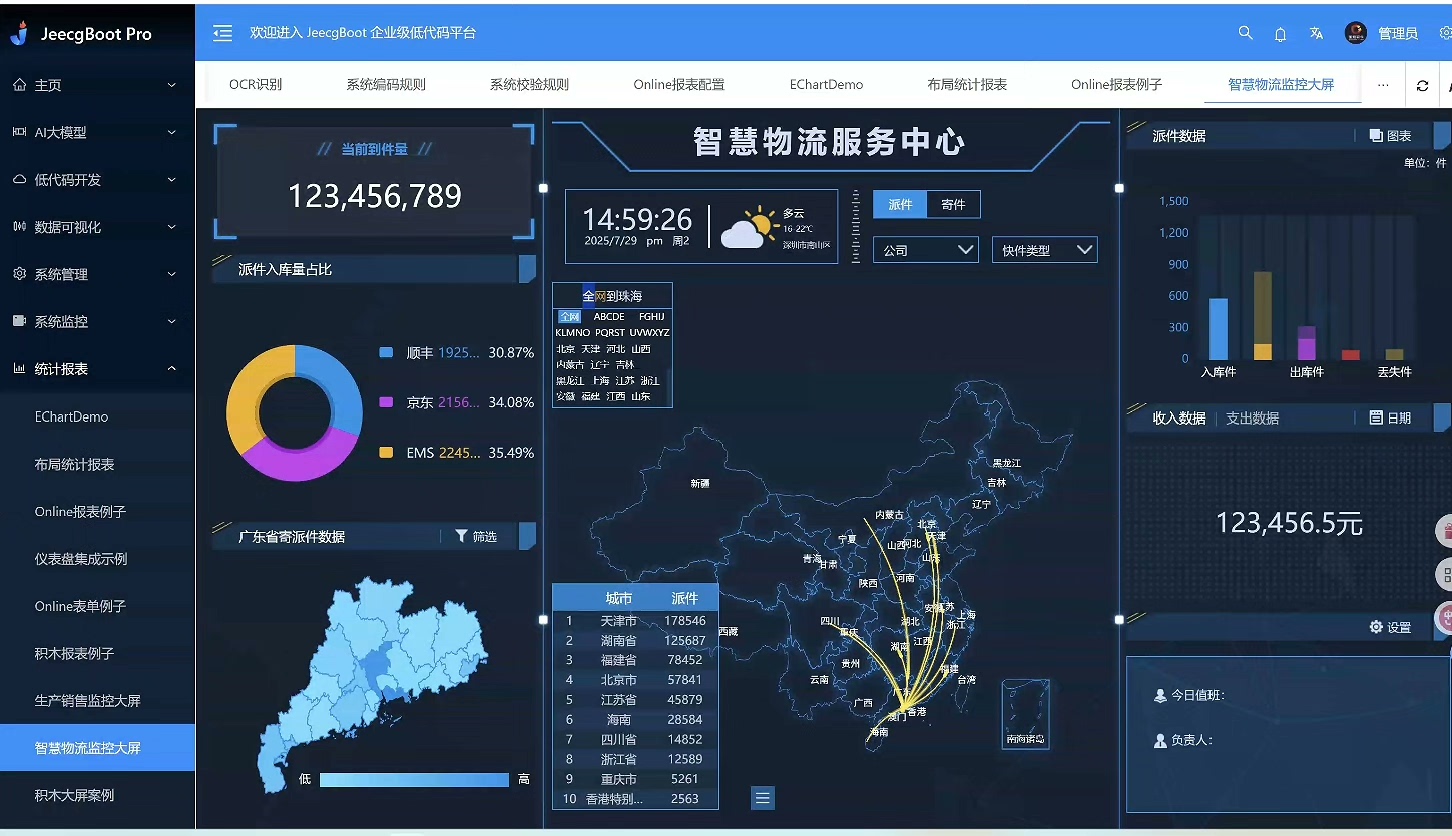Click the 设置 button

point(1390,627)
